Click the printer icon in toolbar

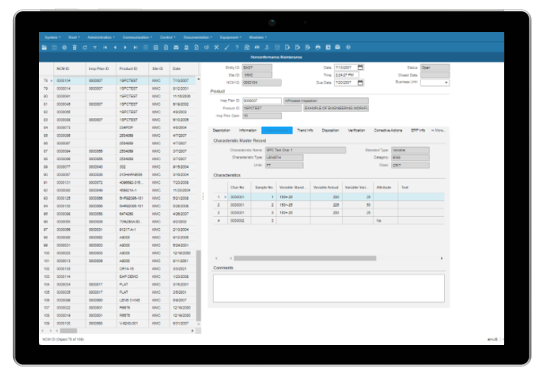click(318, 48)
